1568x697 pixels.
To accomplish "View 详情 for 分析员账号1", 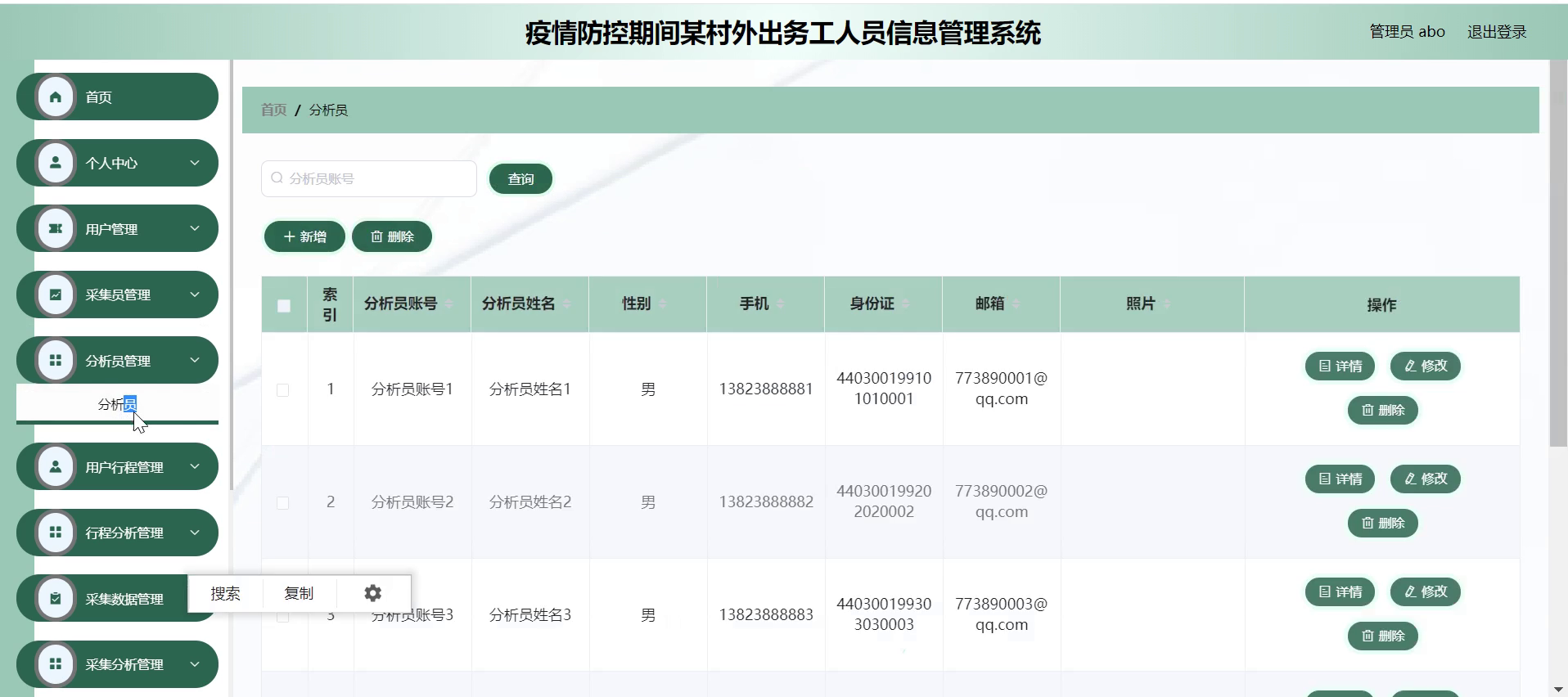I will (1340, 366).
